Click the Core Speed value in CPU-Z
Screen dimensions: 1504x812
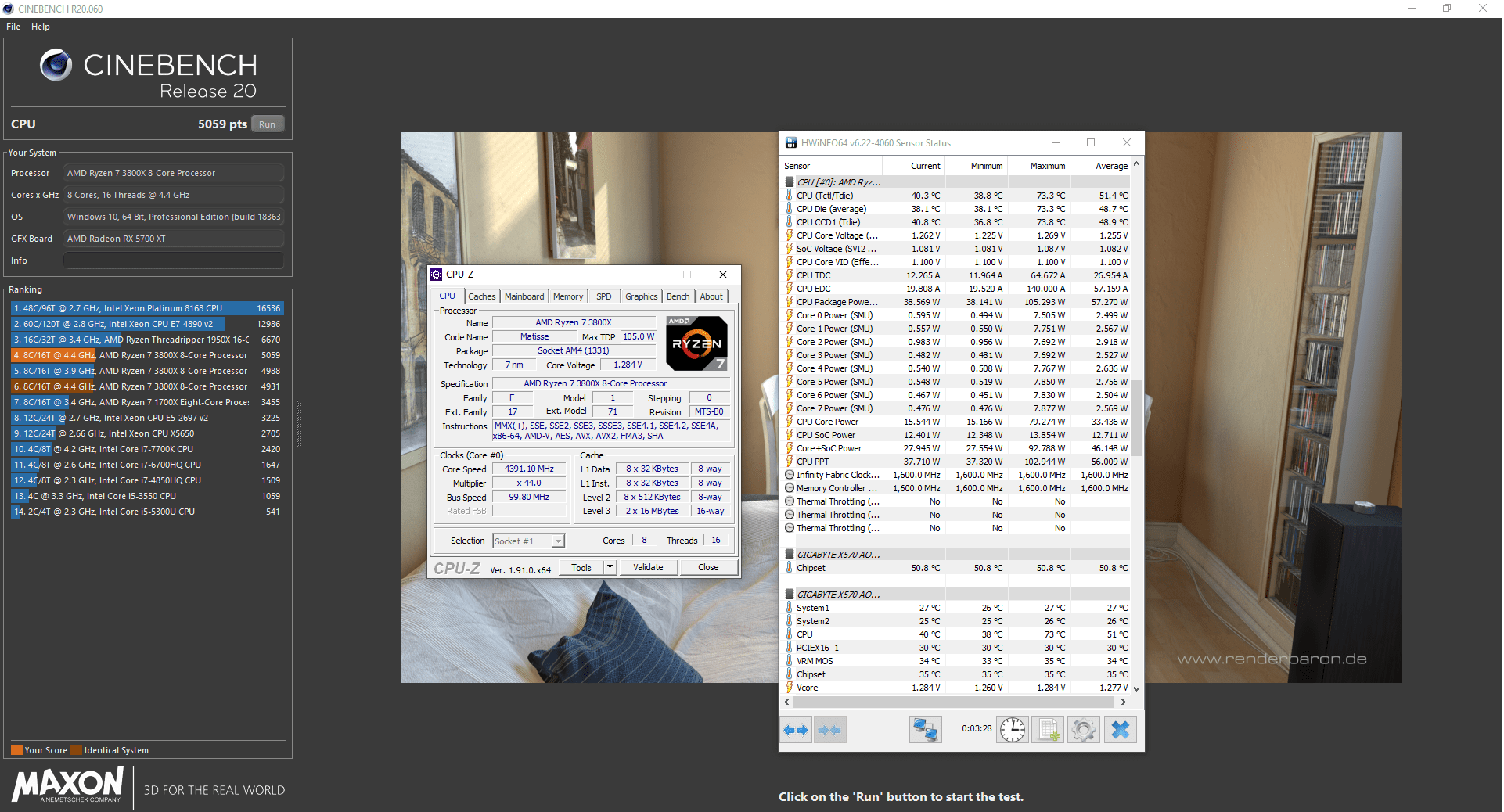pos(529,469)
